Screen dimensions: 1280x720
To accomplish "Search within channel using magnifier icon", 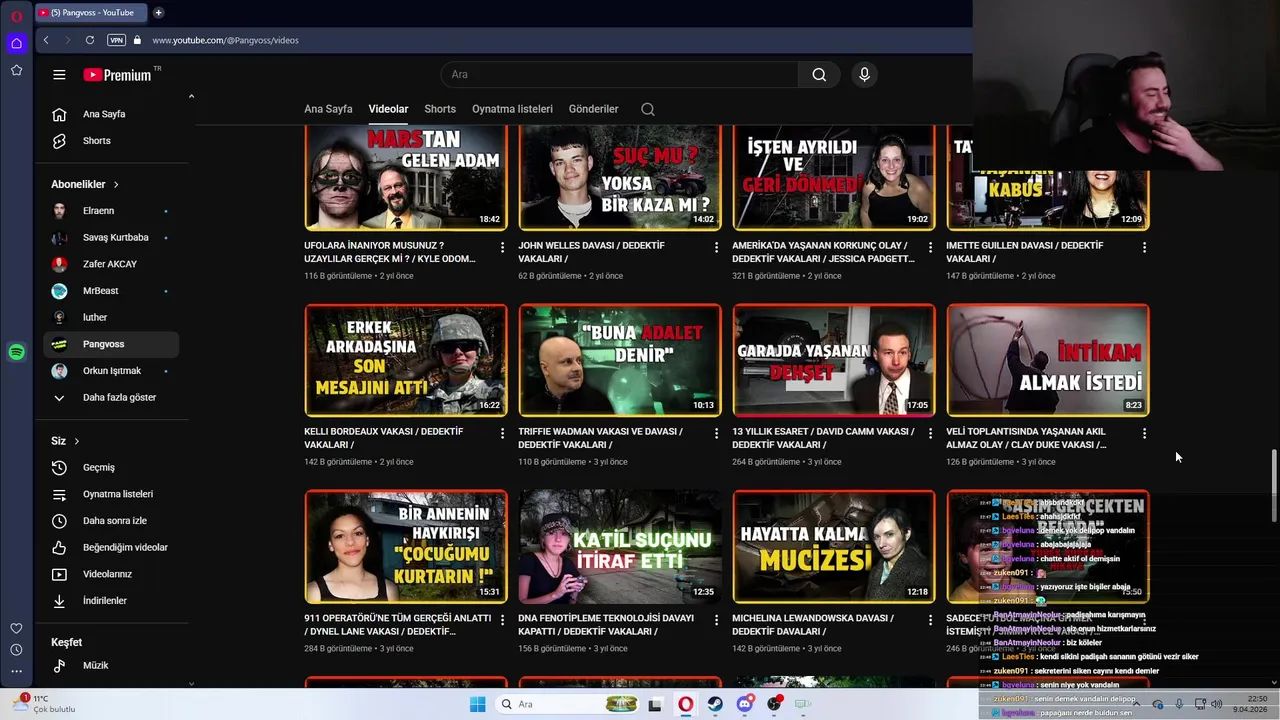I will click(648, 109).
